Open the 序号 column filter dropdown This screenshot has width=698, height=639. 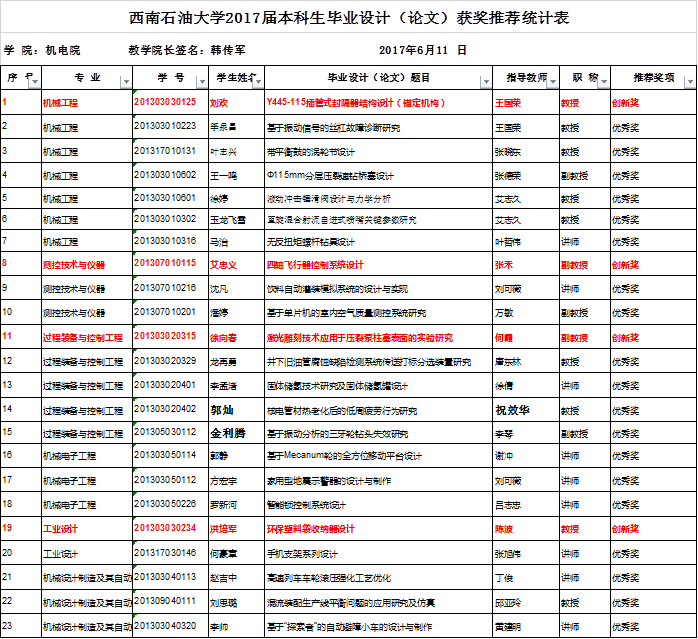pyautogui.click(x=32, y=82)
